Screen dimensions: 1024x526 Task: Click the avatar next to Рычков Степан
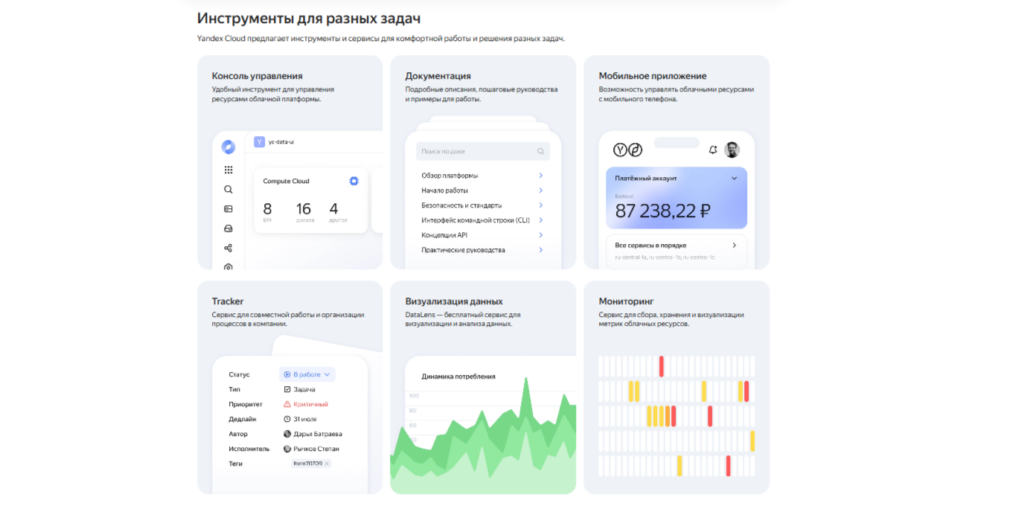[x=287, y=449]
